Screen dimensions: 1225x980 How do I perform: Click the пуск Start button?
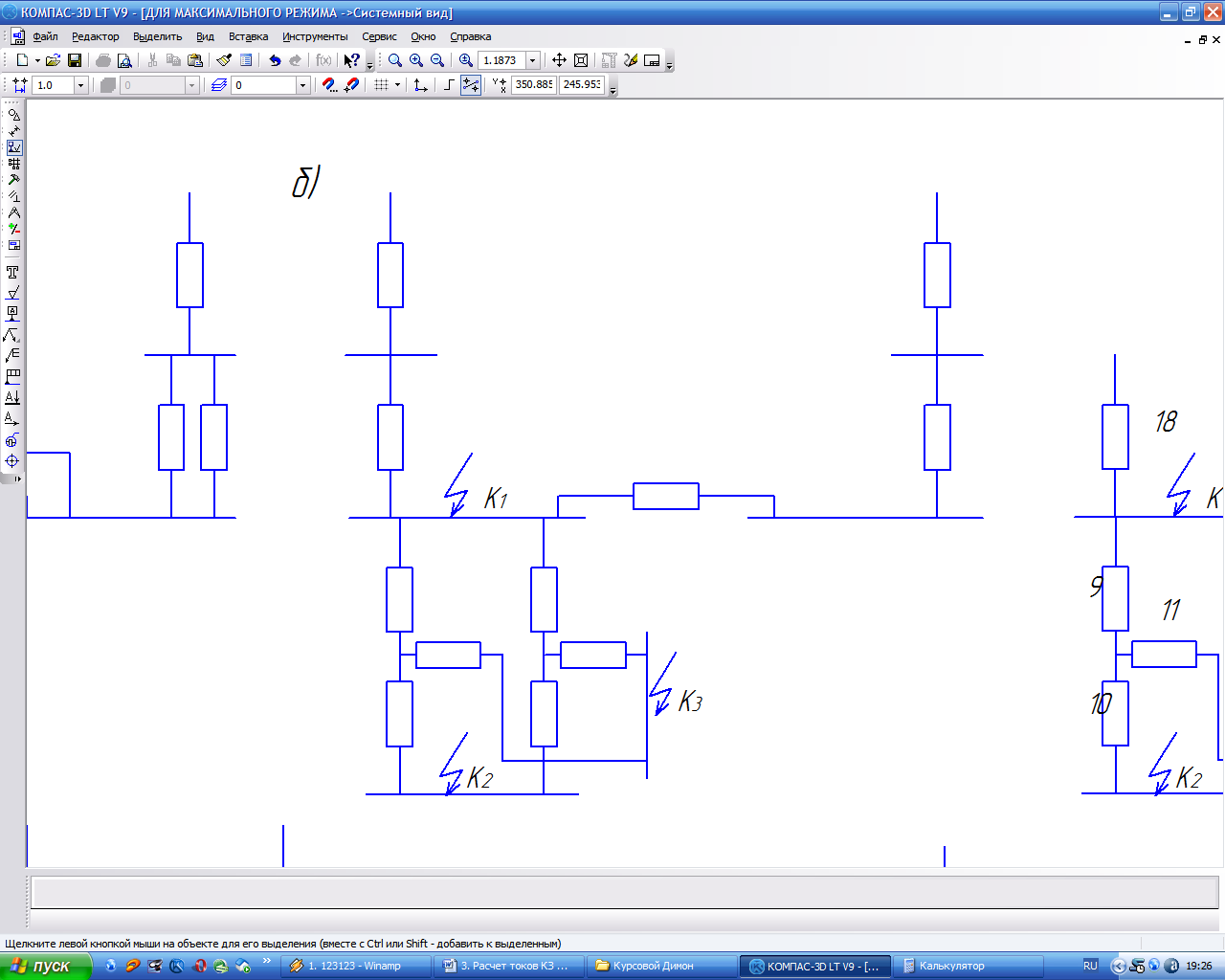tap(46, 966)
